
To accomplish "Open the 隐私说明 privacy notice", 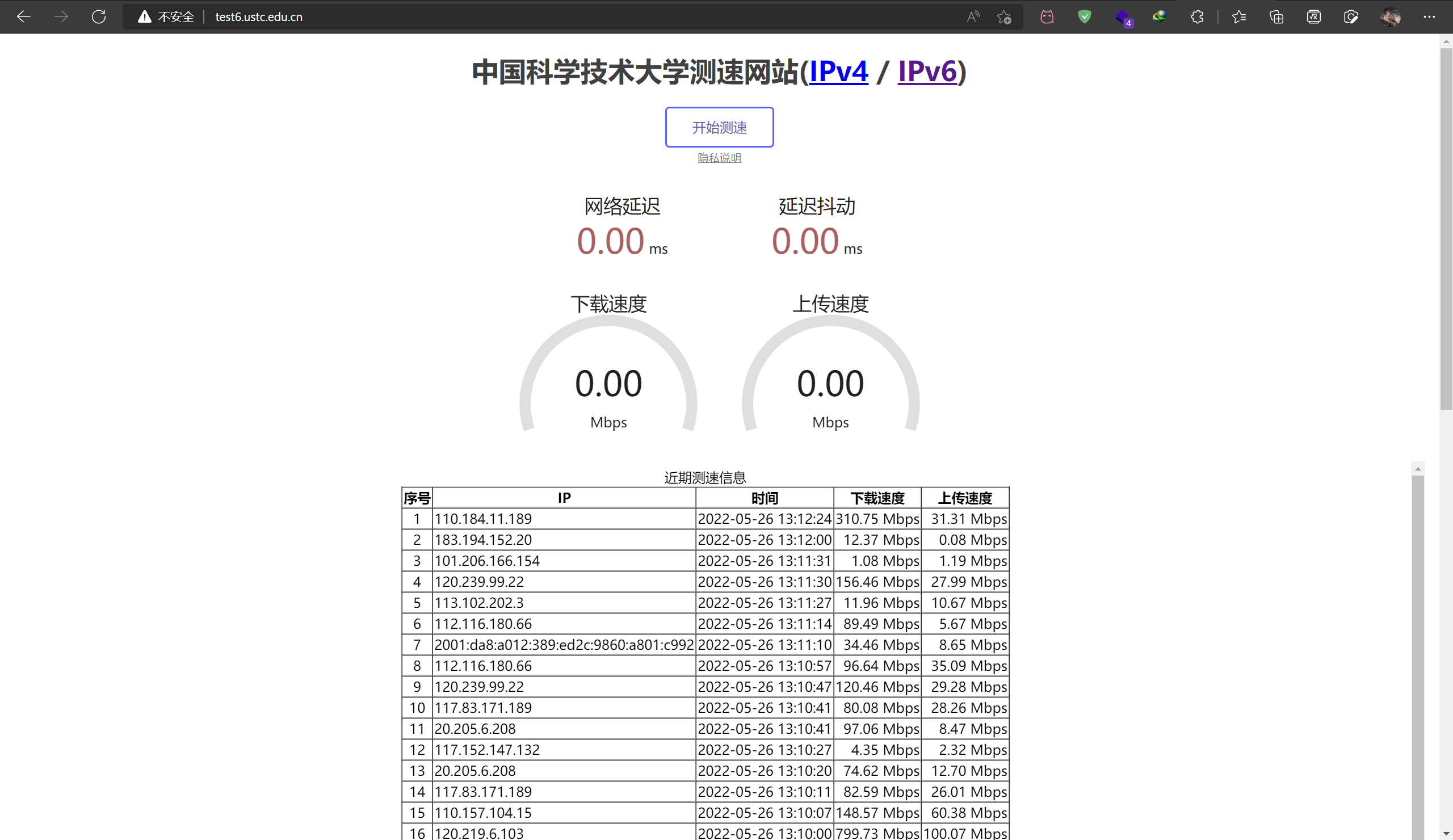I will coord(719,158).
